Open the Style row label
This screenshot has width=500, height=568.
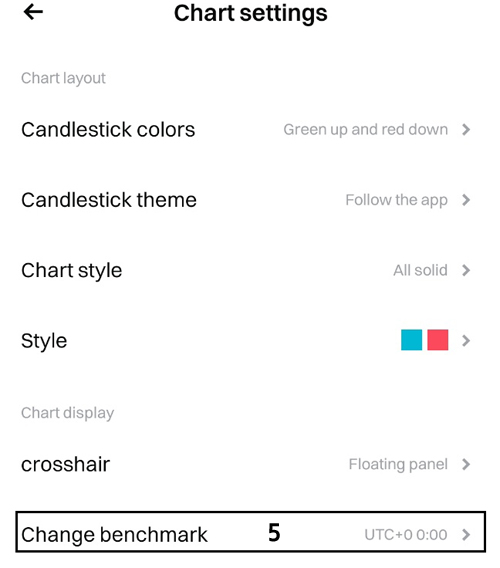coord(44,341)
